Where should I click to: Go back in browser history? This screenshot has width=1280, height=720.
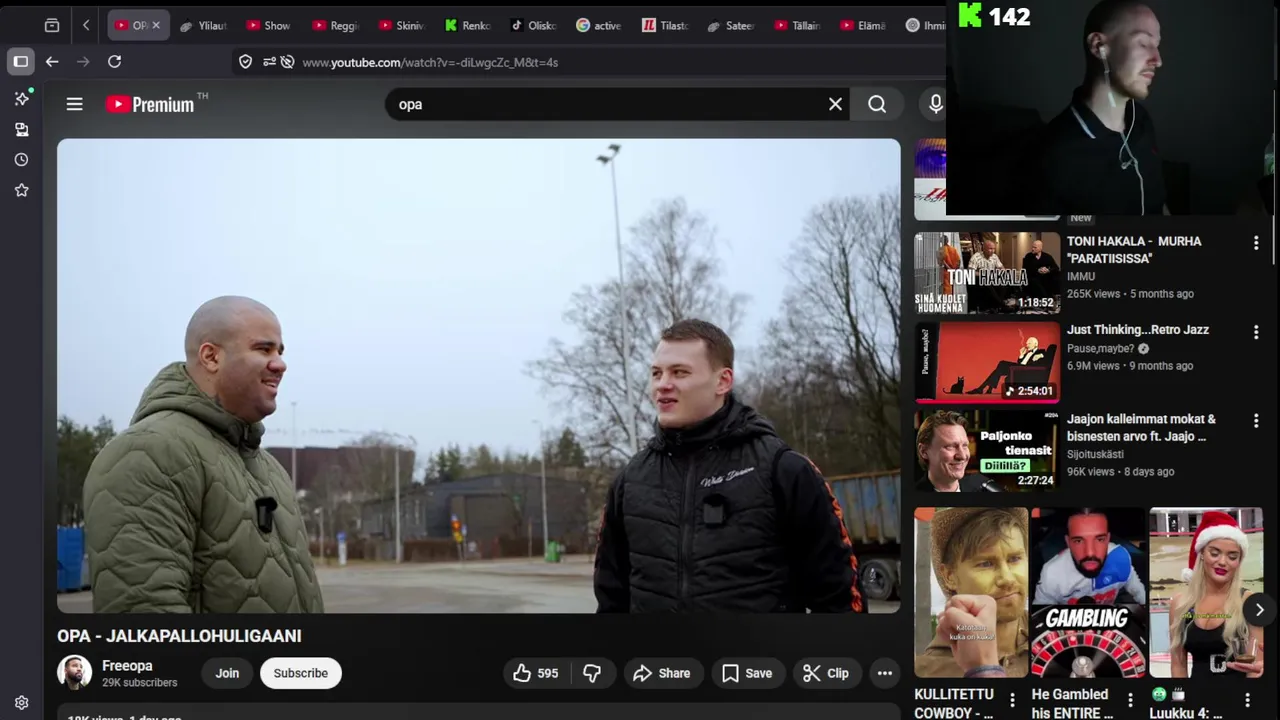(52, 62)
